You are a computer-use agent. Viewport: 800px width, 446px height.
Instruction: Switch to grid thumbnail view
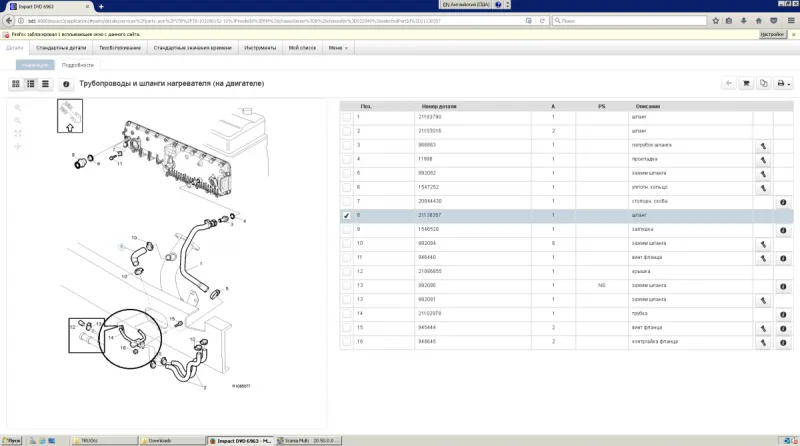16,84
